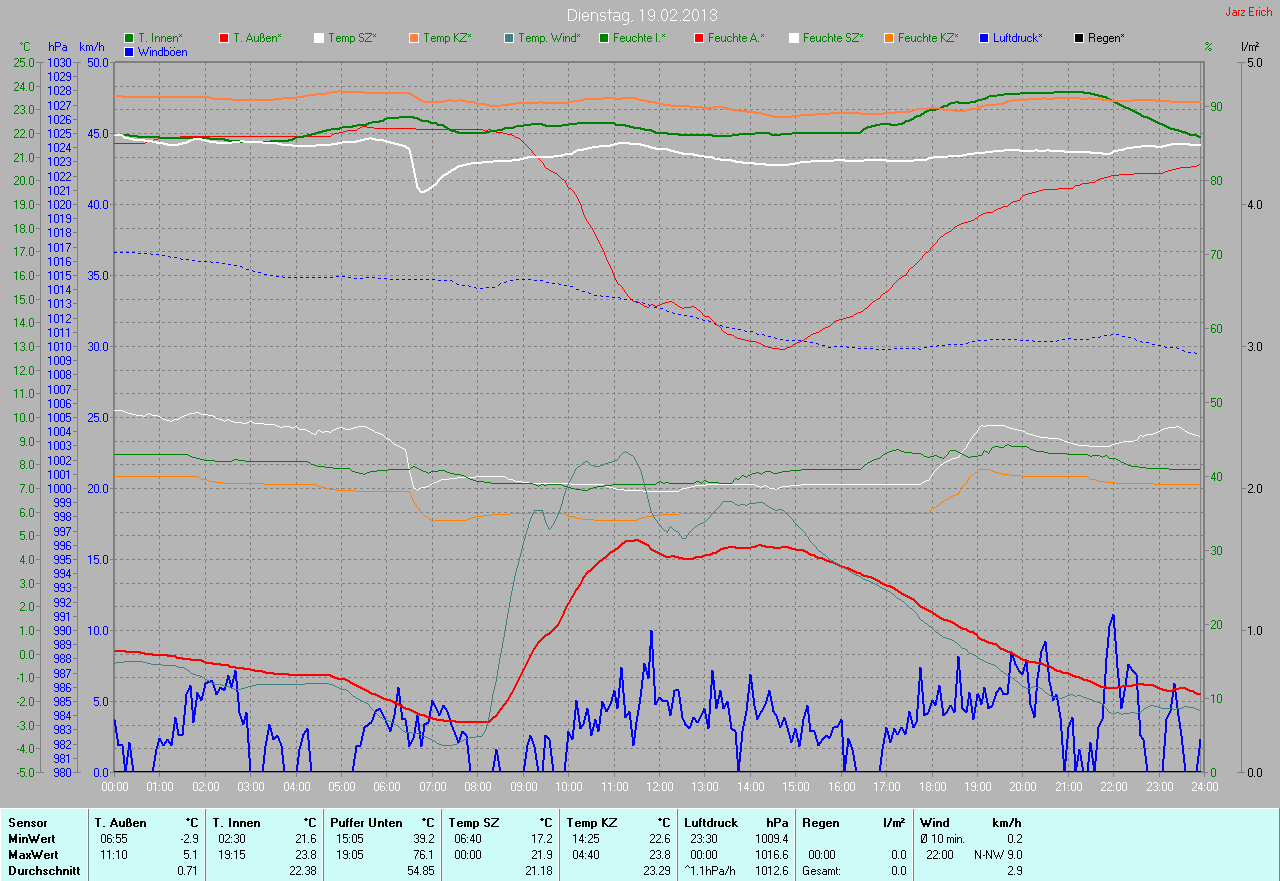Select the 'Temp KZ*' legend label
1280x881 pixels.
pyautogui.click(x=447, y=38)
